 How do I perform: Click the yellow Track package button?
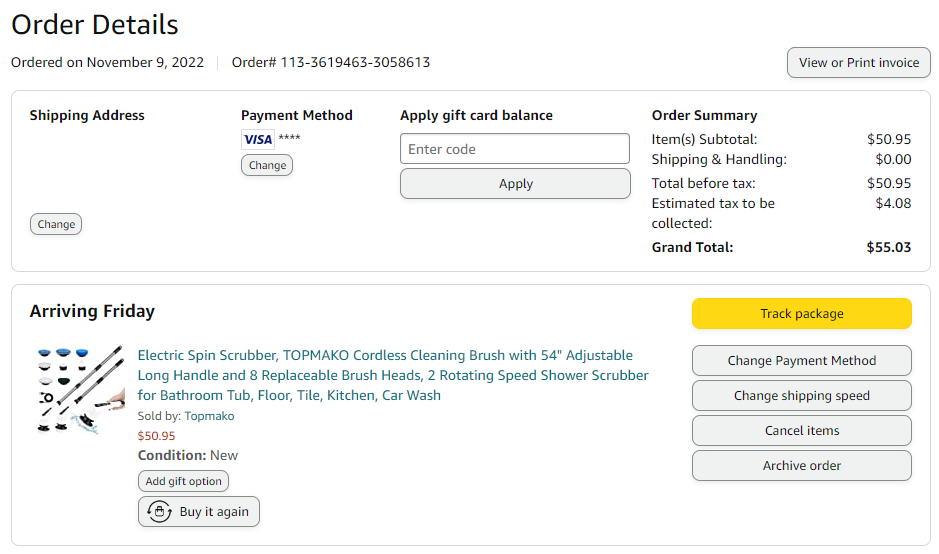click(802, 313)
